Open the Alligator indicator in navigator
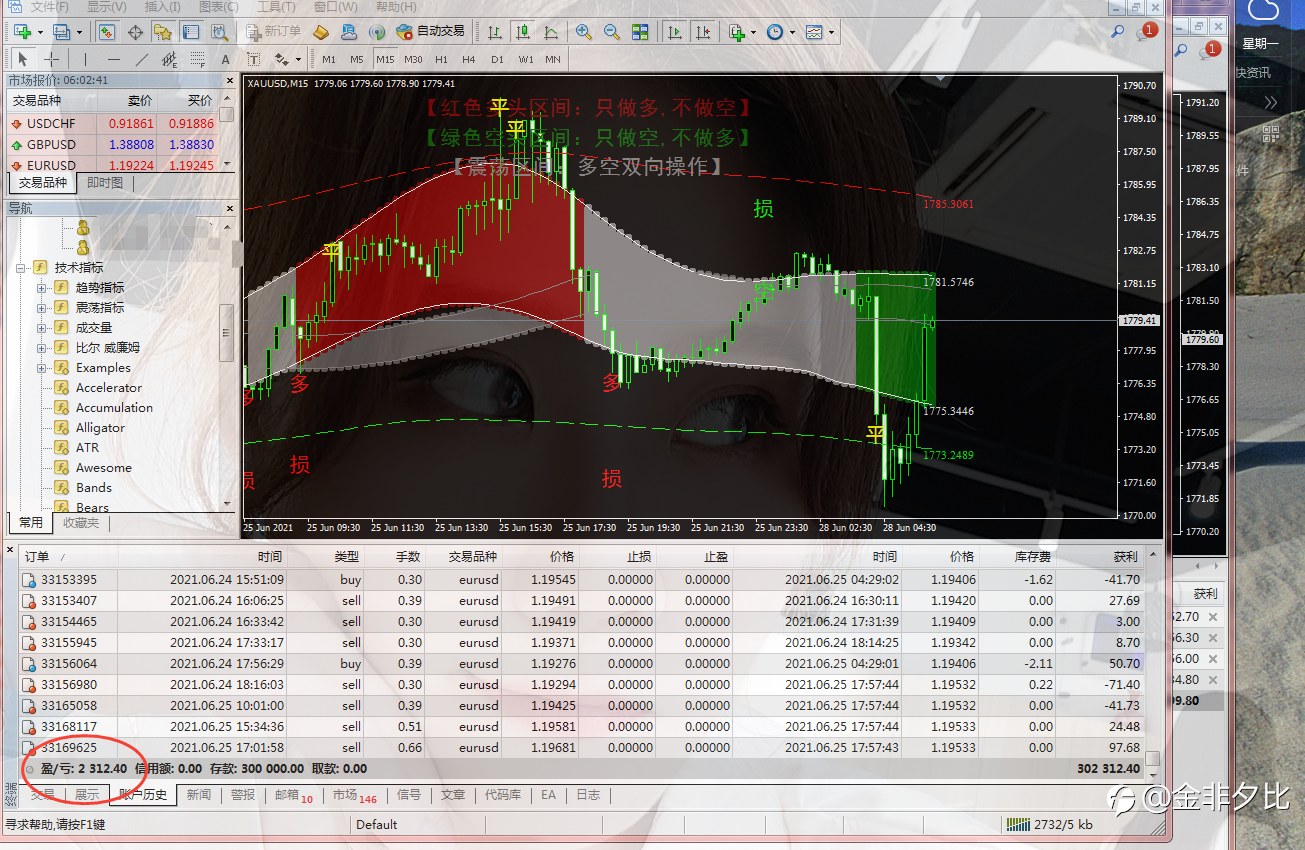 pos(100,428)
